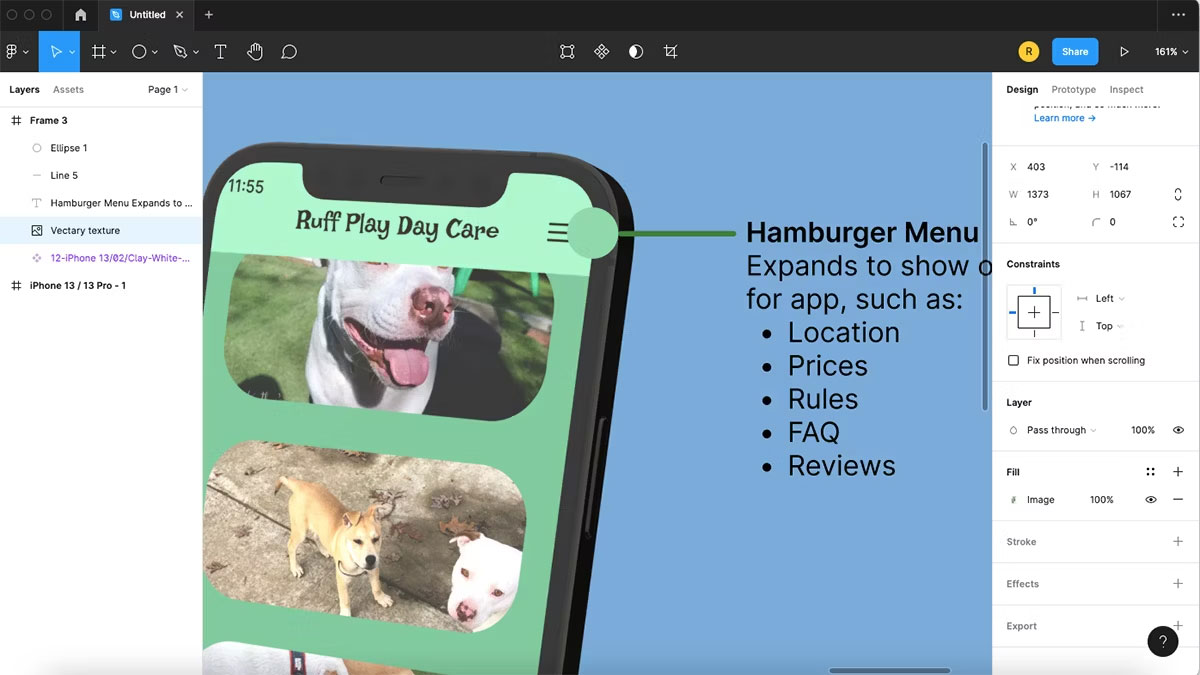
Task: Click the Home icon in tab bar
Action: (x=80, y=15)
